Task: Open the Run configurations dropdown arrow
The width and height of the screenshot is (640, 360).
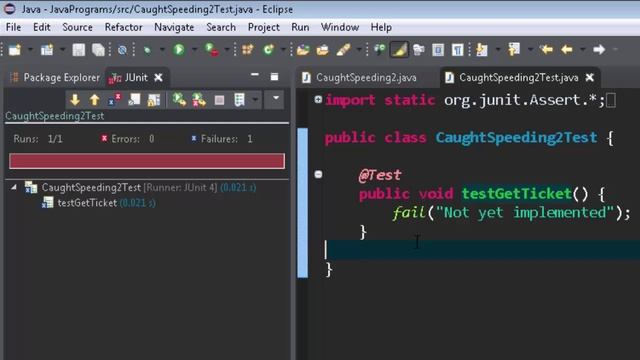Action: (x=194, y=50)
